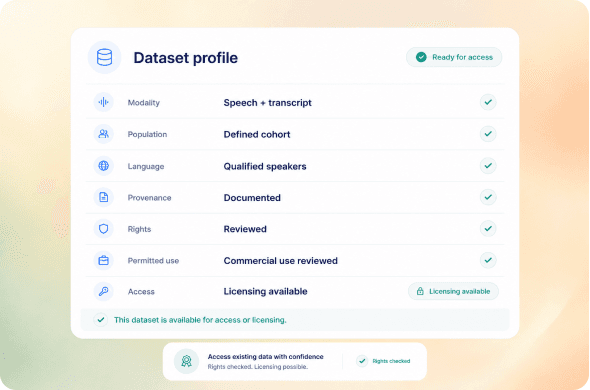Click the database icon beside Dataset profile
590x390 pixels.
click(104, 58)
